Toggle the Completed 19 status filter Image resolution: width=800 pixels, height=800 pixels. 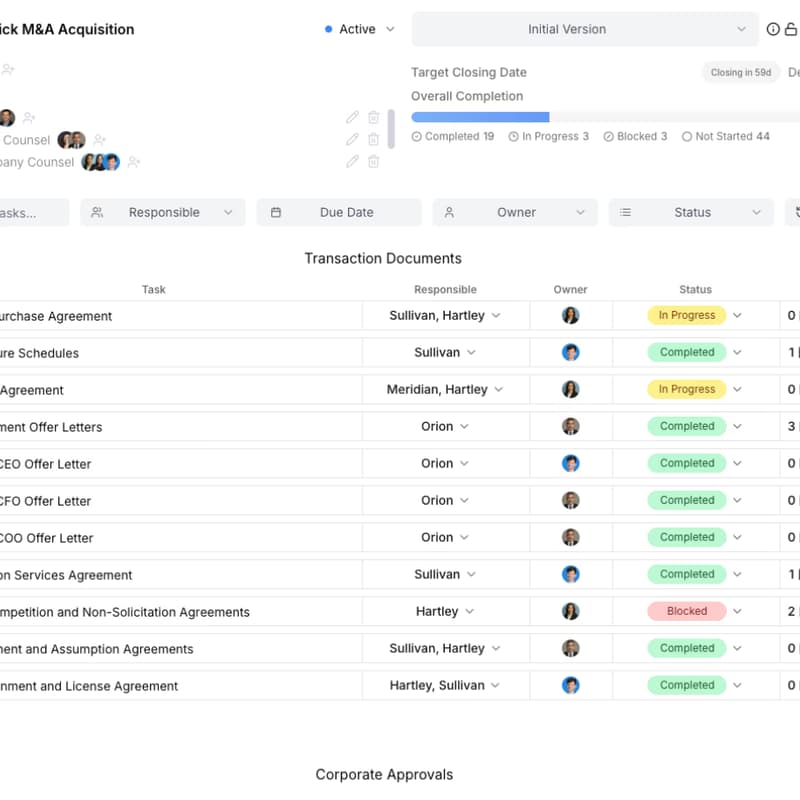pyautogui.click(x=453, y=136)
